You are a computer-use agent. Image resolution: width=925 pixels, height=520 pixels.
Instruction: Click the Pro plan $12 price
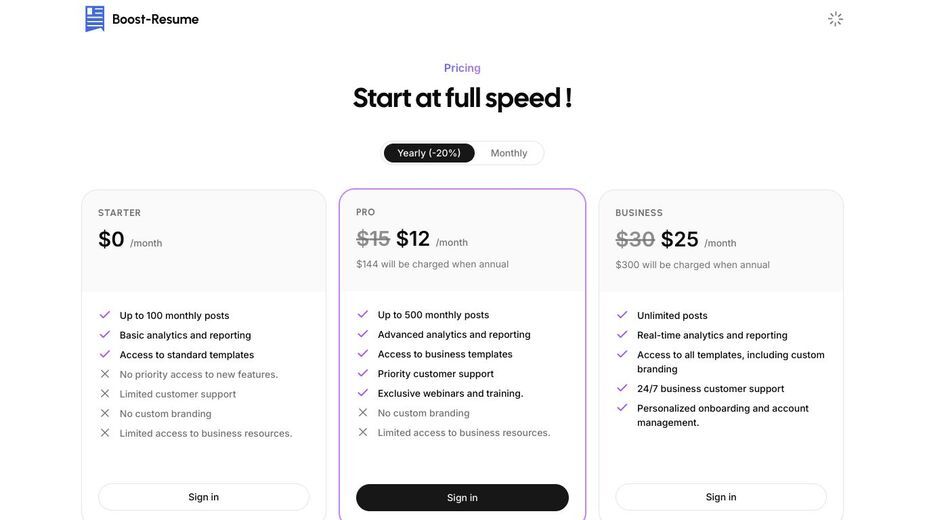coord(413,239)
